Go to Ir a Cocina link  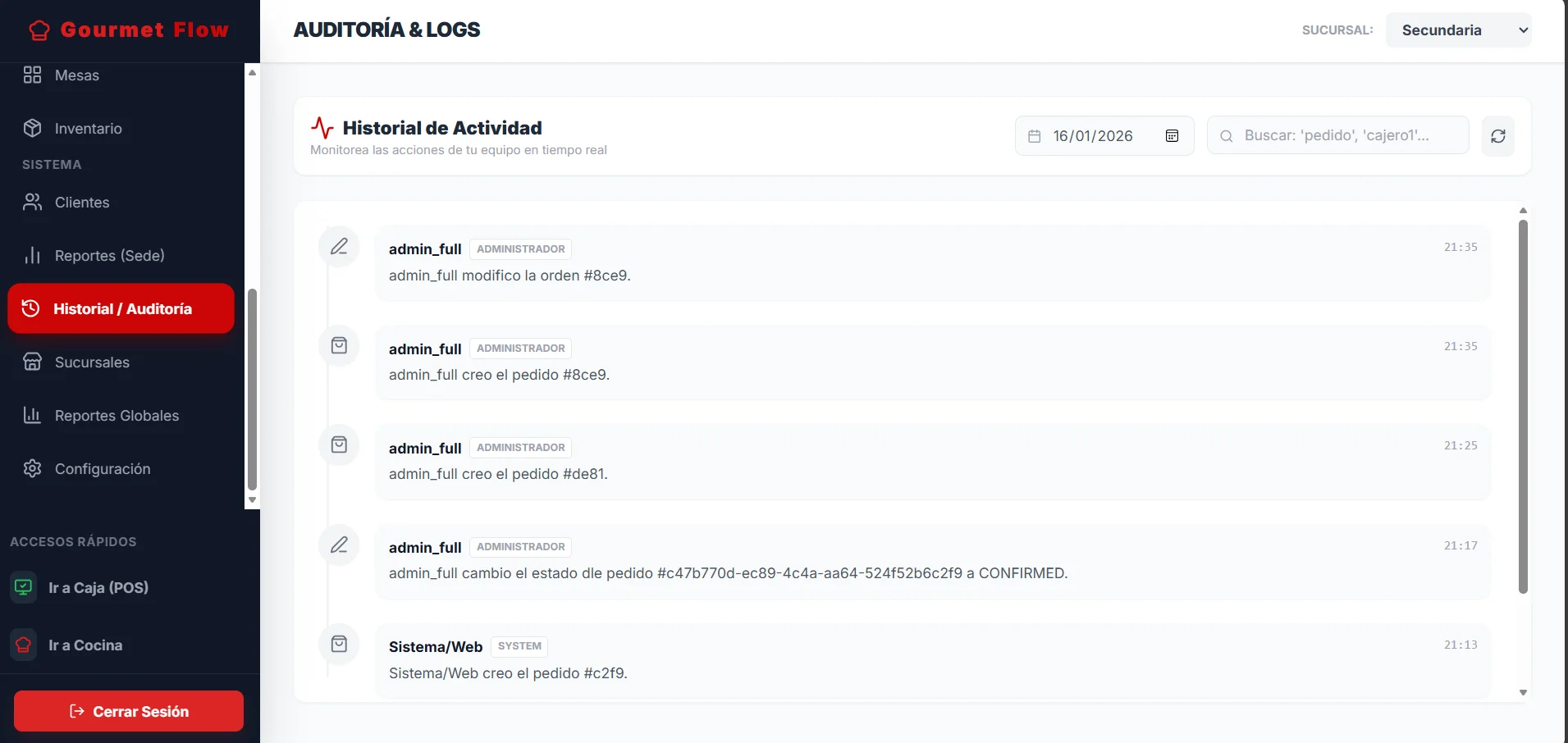coord(85,645)
